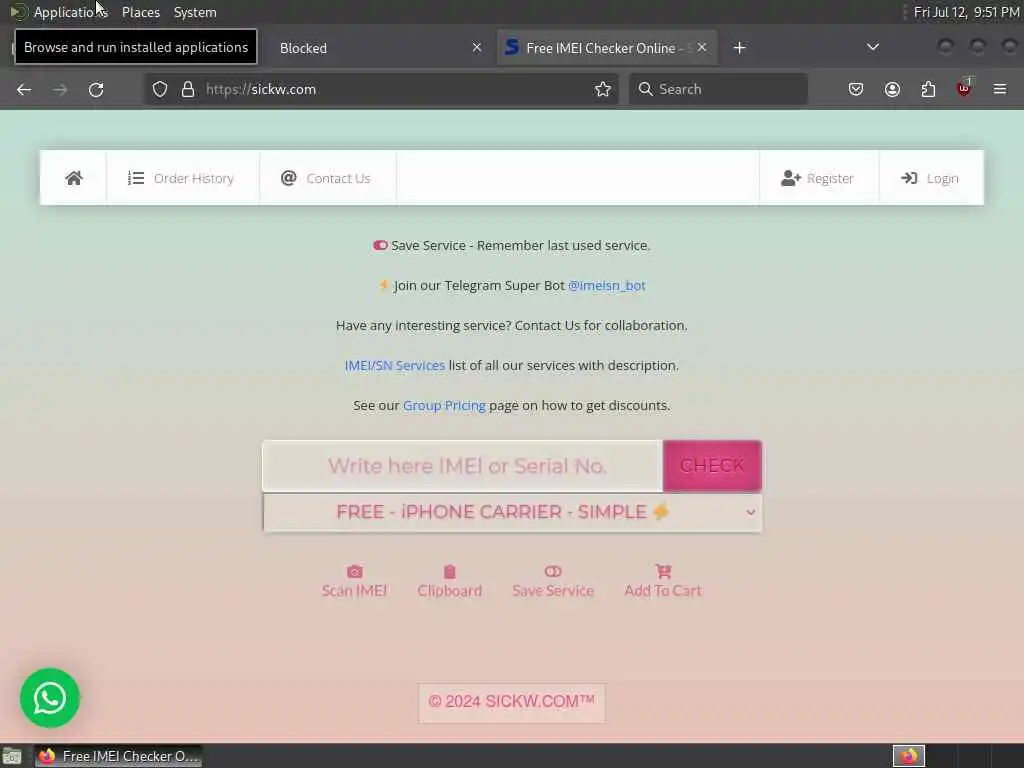The image size is (1024, 768).
Task: Open the Pocket save icon
Action: (x=856, y=89)
